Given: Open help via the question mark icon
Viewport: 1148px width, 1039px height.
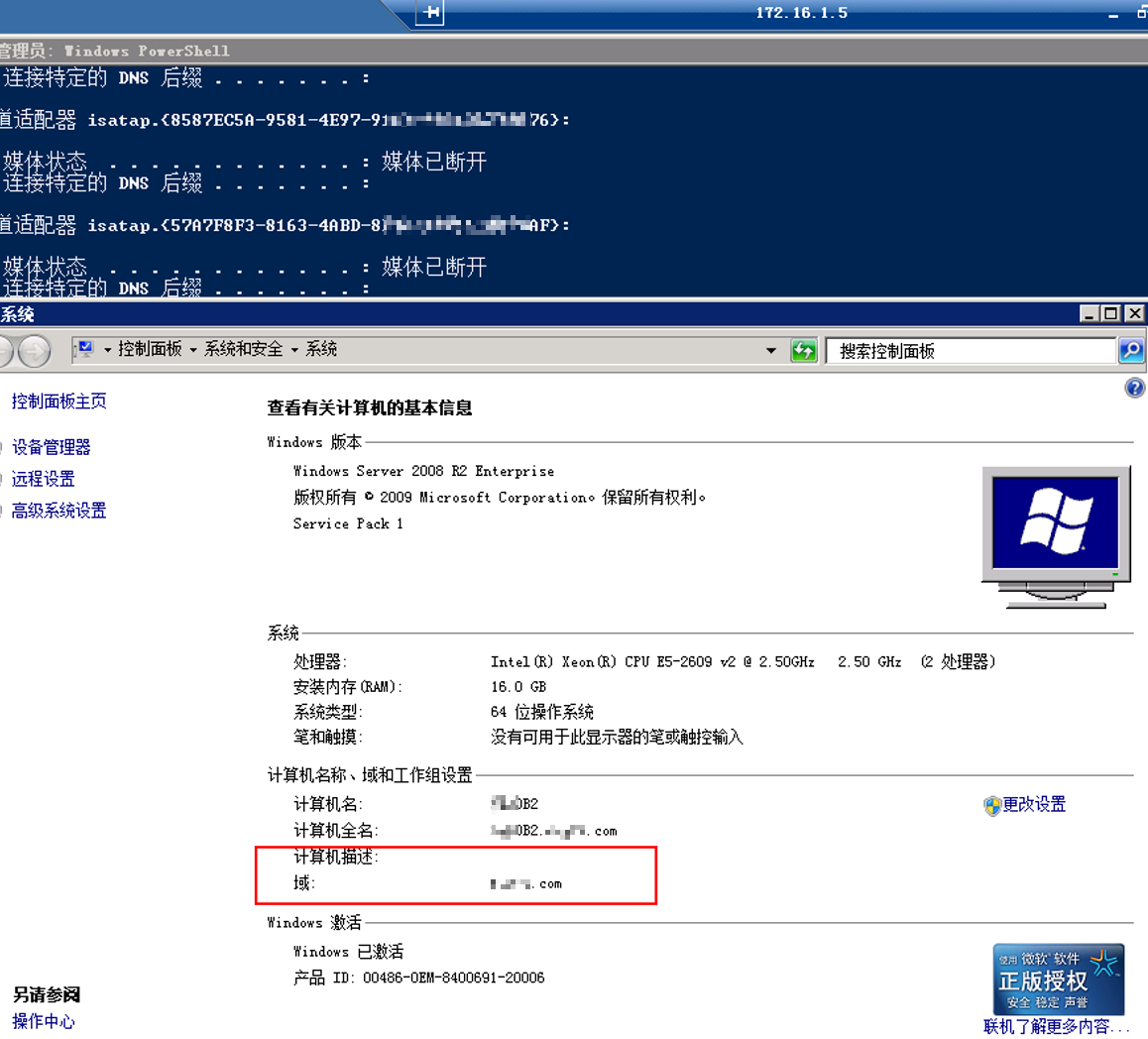Looking at the screenshot, I should click(x=1135, y=388).
